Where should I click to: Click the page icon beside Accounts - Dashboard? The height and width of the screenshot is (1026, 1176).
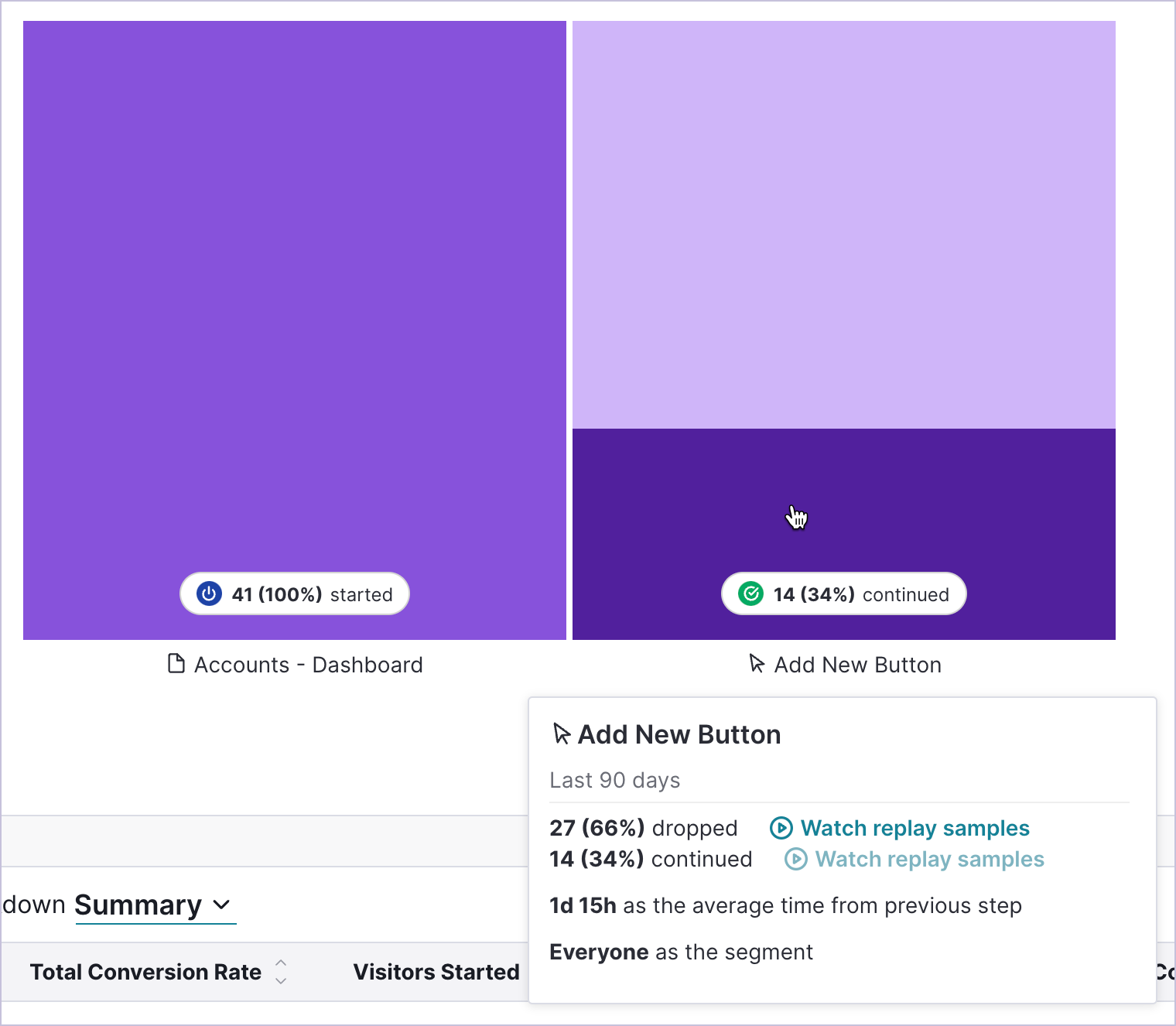point(176,664)
